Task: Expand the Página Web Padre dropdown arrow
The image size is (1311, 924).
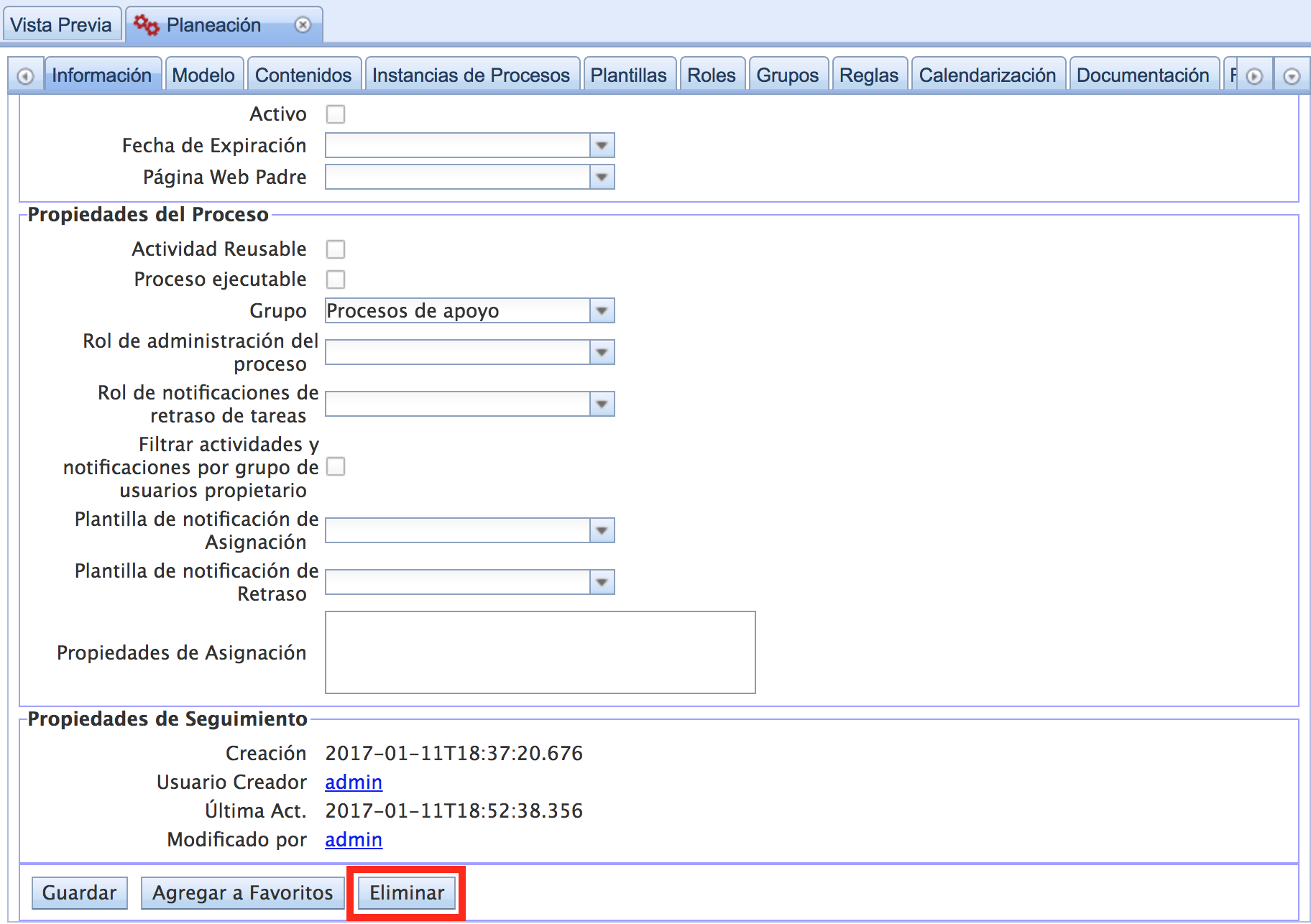Action: coord(602,177)
